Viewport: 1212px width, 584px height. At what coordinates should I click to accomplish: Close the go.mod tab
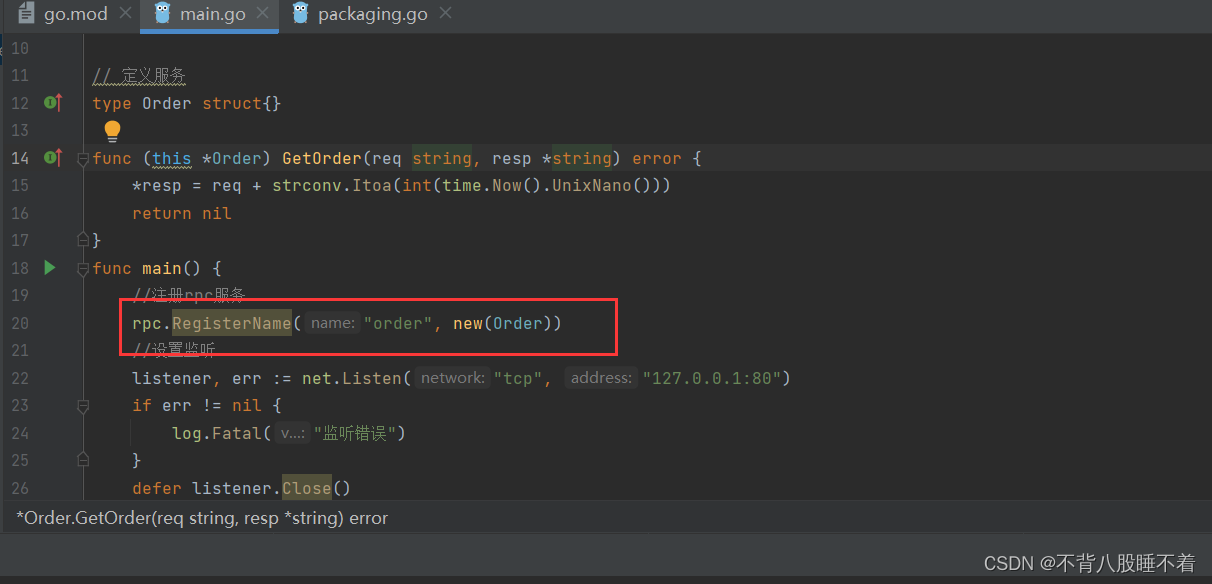pos(125,14)
